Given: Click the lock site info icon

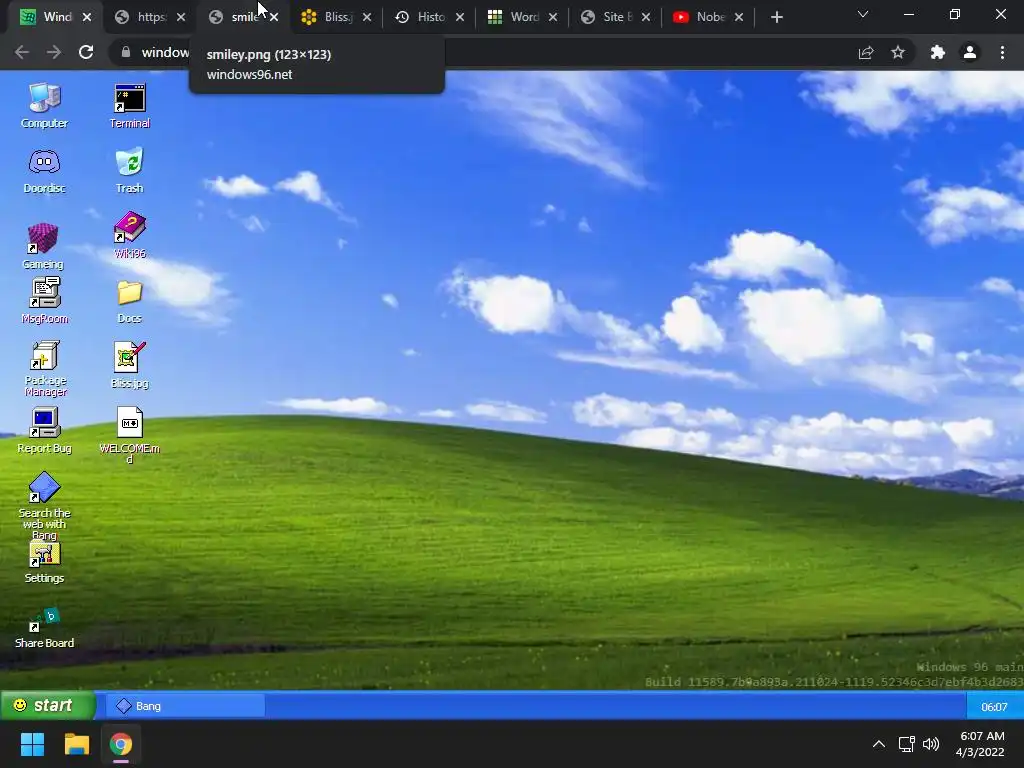Looking at the screenshot, I should point(125,52).
